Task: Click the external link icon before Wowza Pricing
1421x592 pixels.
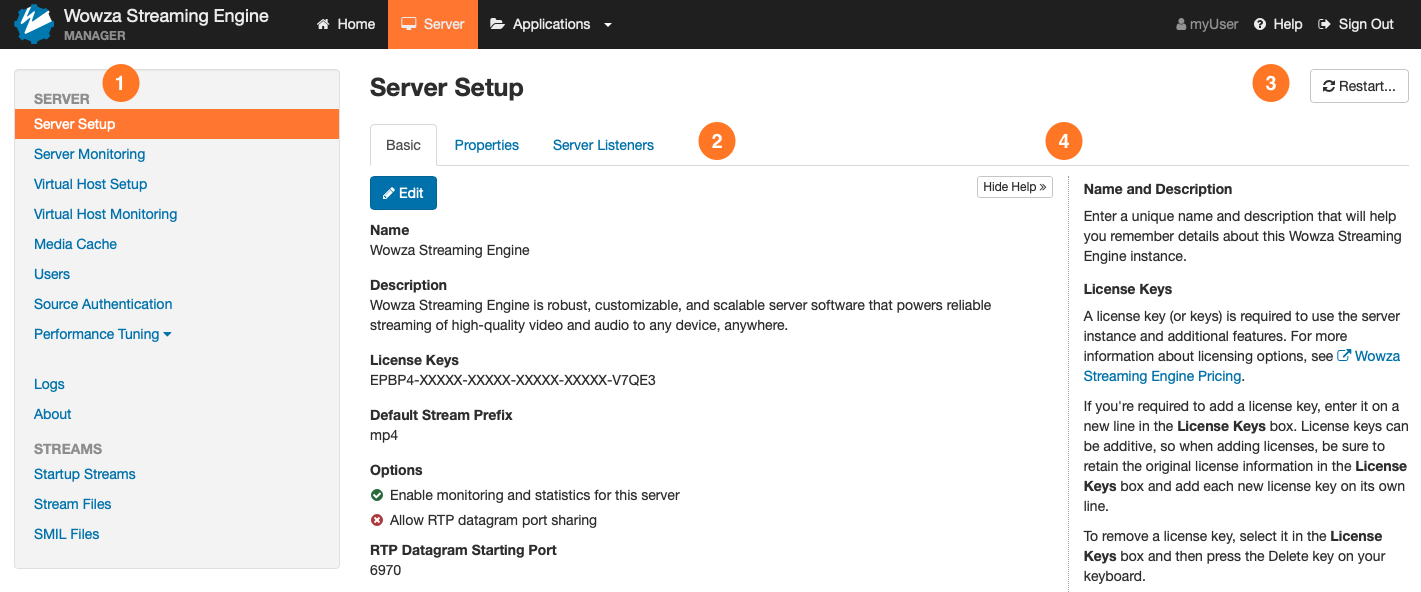Action: tap(1344, 356)
